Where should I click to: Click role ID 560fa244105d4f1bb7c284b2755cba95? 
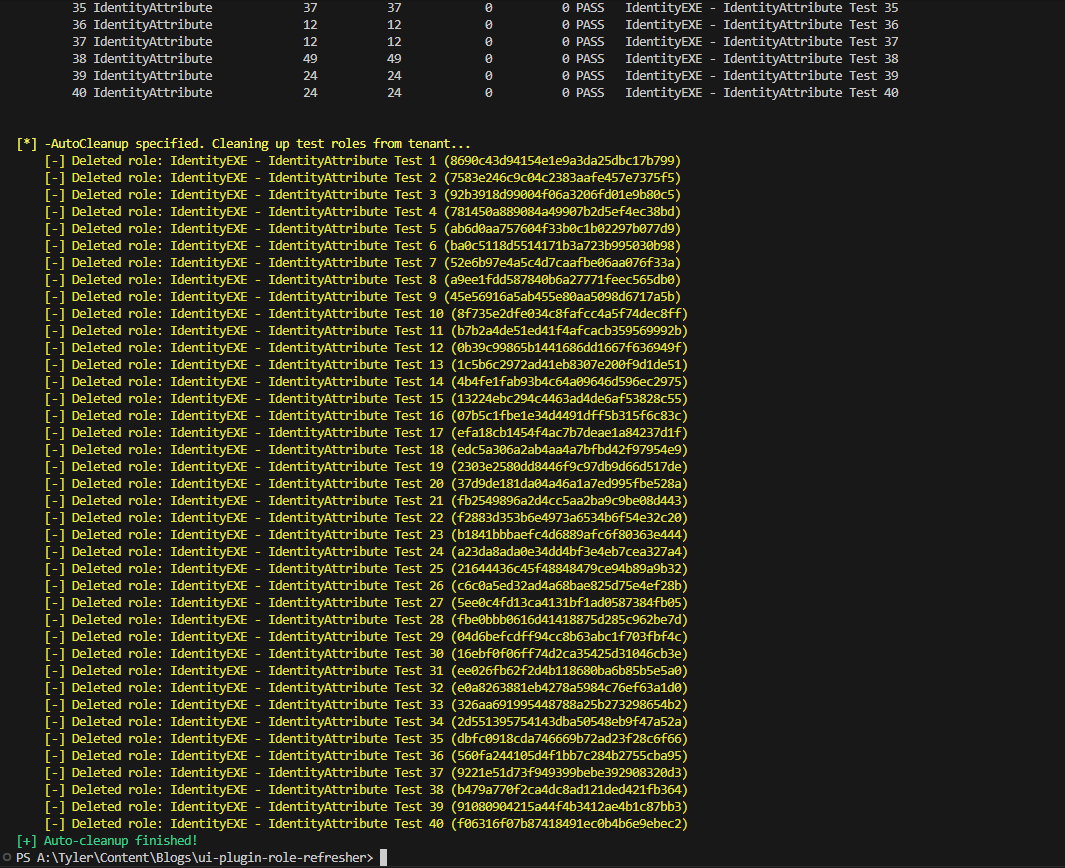pos(569,755)
